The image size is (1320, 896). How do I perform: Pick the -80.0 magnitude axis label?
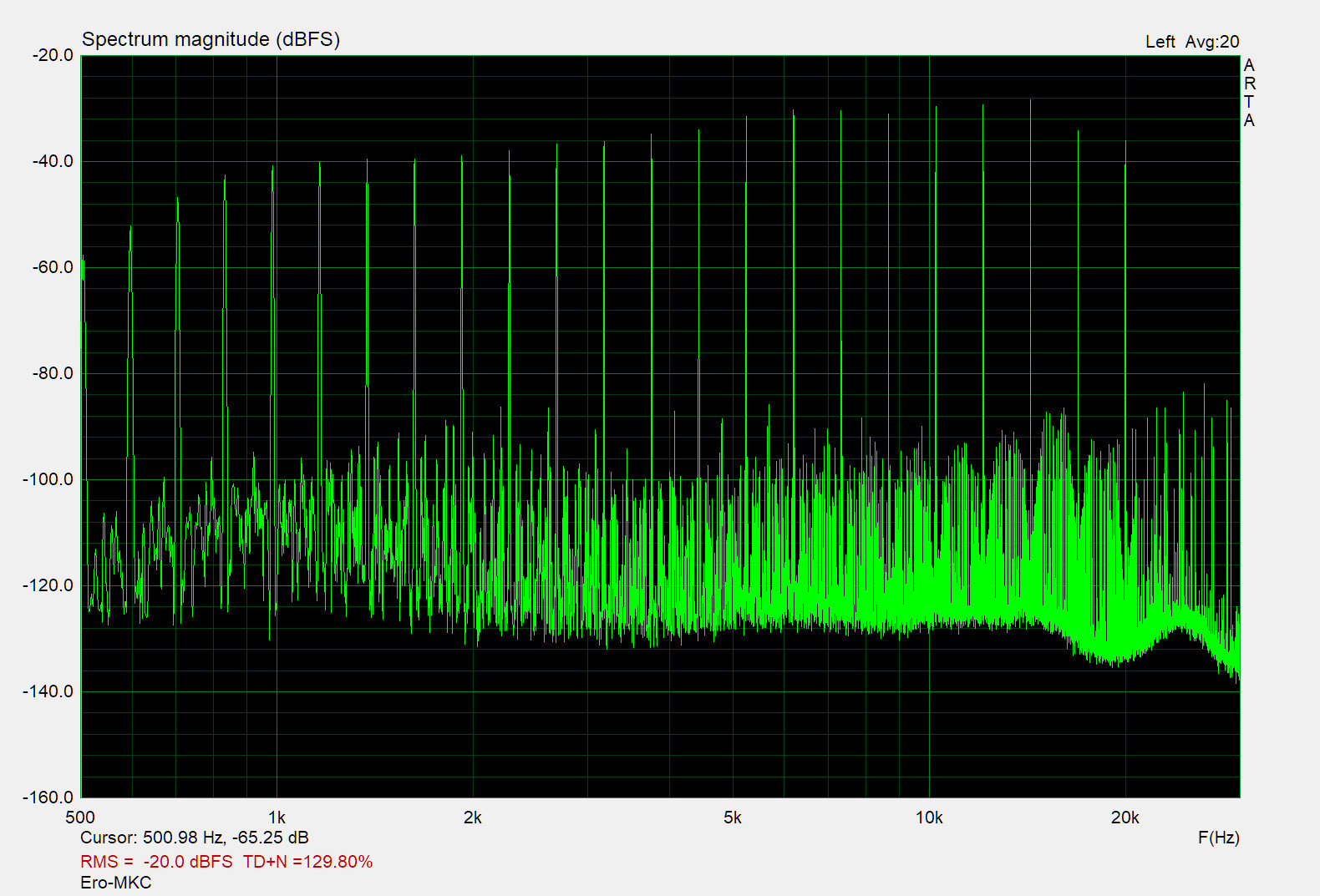pyautogui.click(x=53, y=373)
